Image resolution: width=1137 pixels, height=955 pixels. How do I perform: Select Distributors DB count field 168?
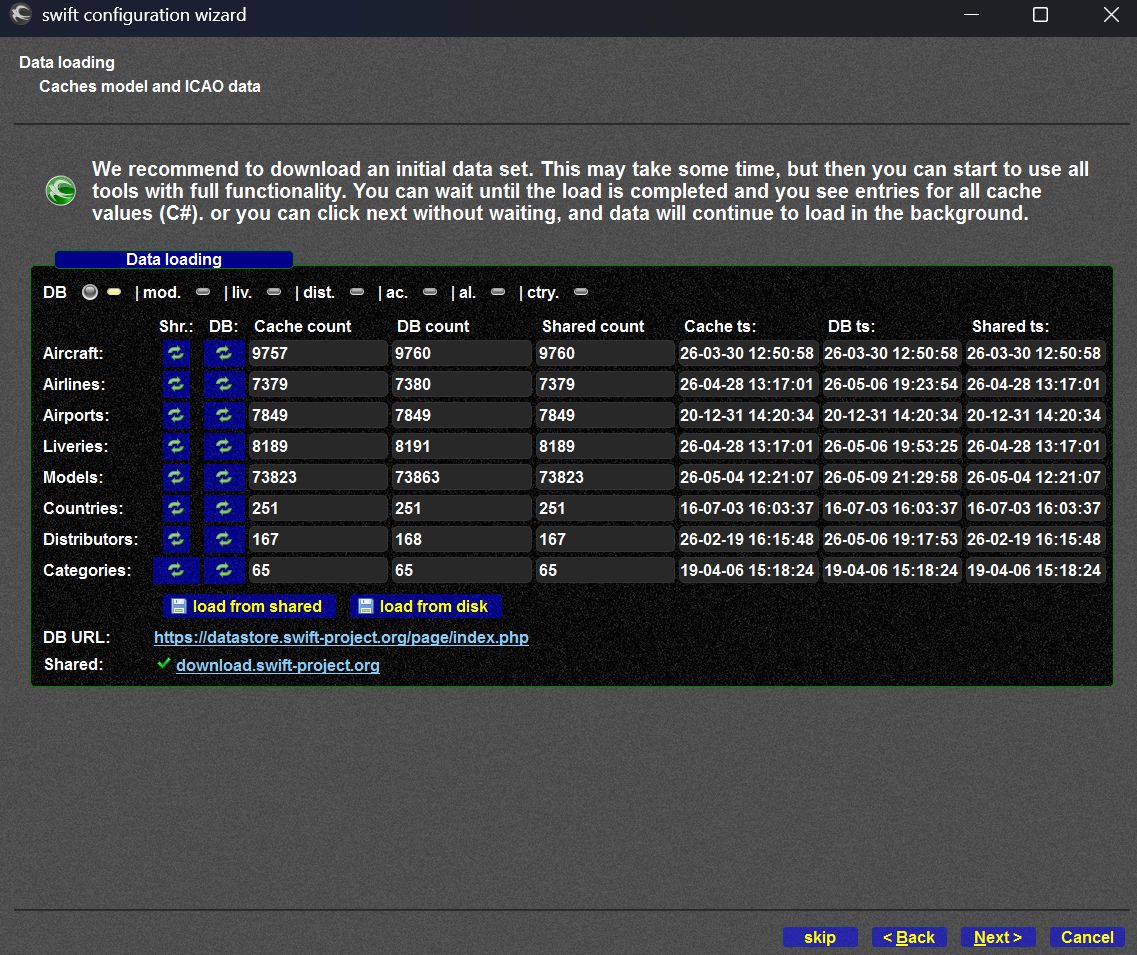(461, 539)
